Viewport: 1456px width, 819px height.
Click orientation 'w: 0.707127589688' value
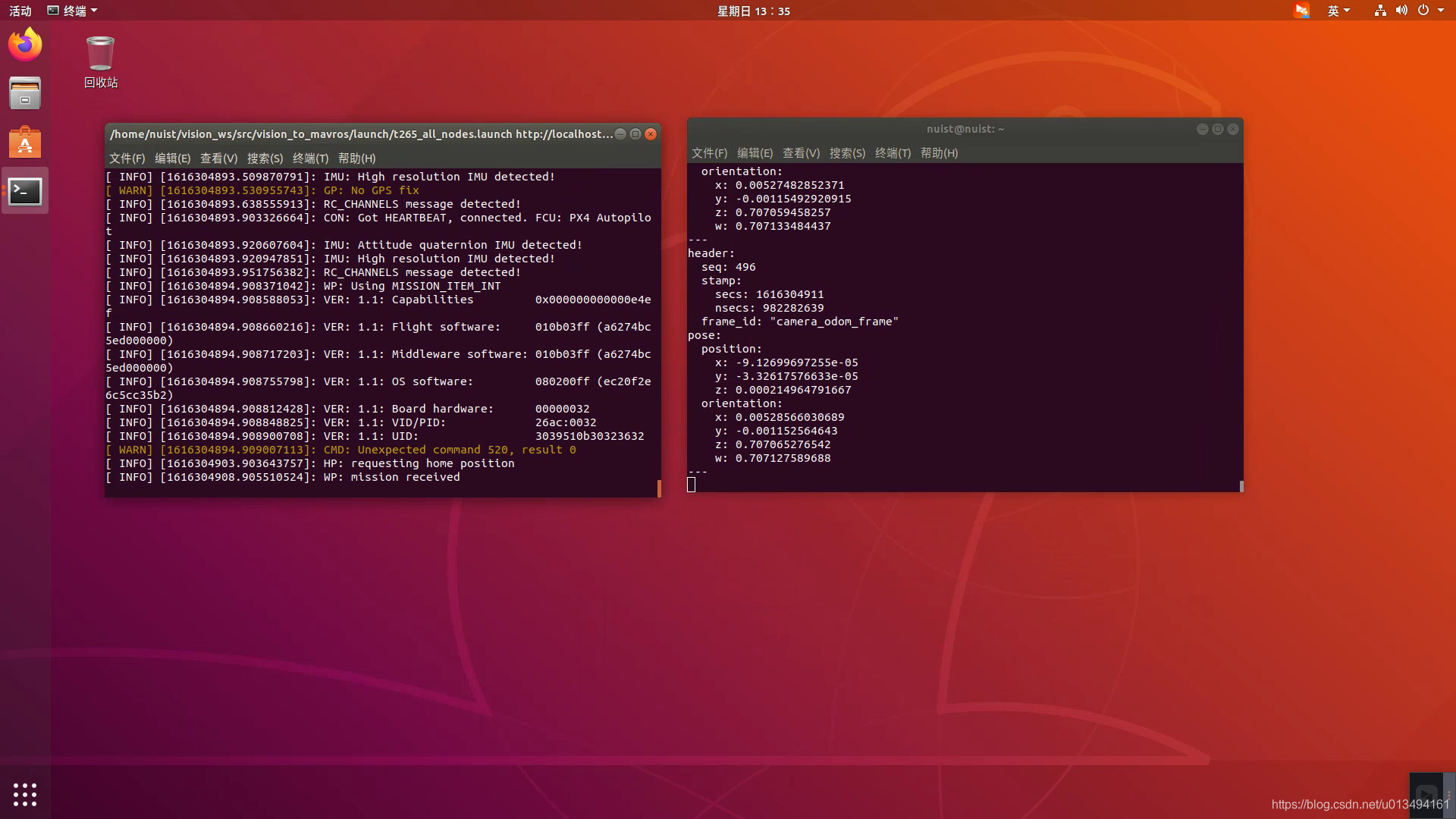(773, 458)
